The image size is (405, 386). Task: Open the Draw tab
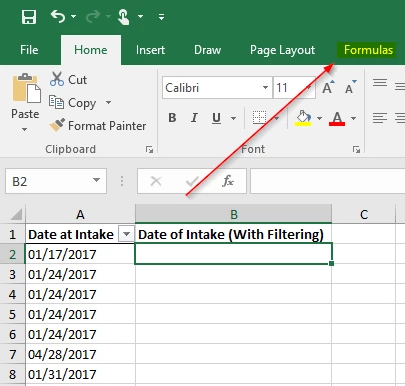[x=207, y=50]
